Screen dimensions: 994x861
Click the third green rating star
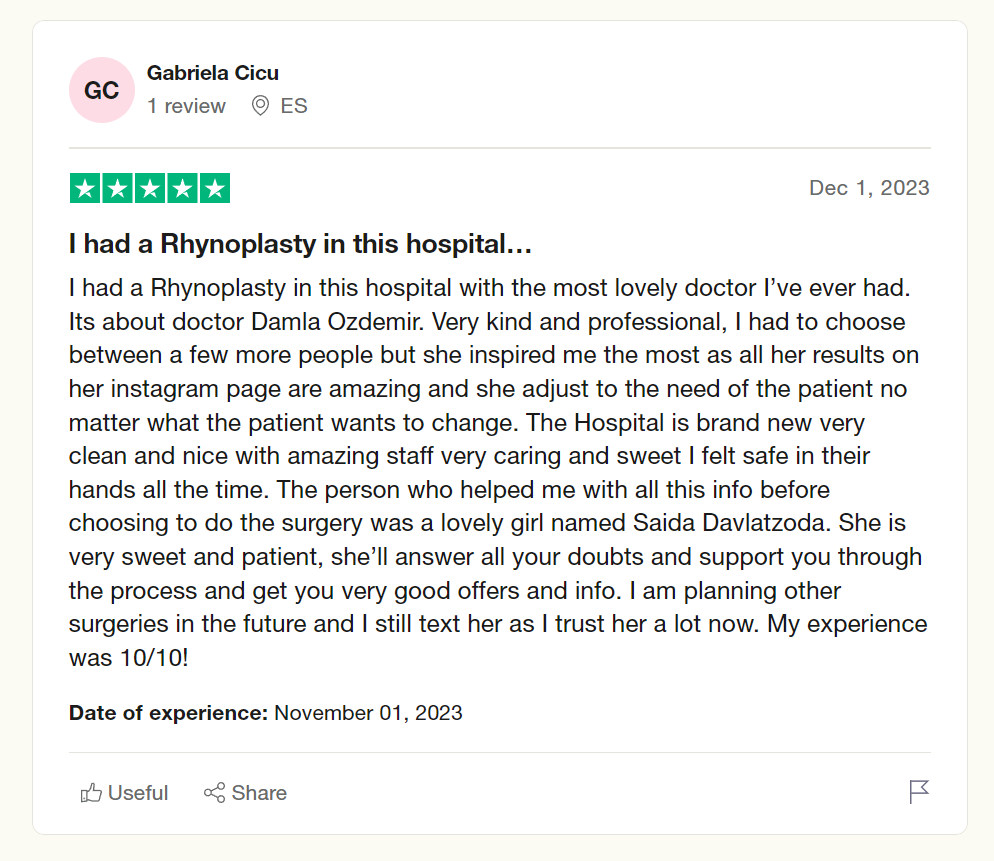pyautogui.click(x=150, y=188)
